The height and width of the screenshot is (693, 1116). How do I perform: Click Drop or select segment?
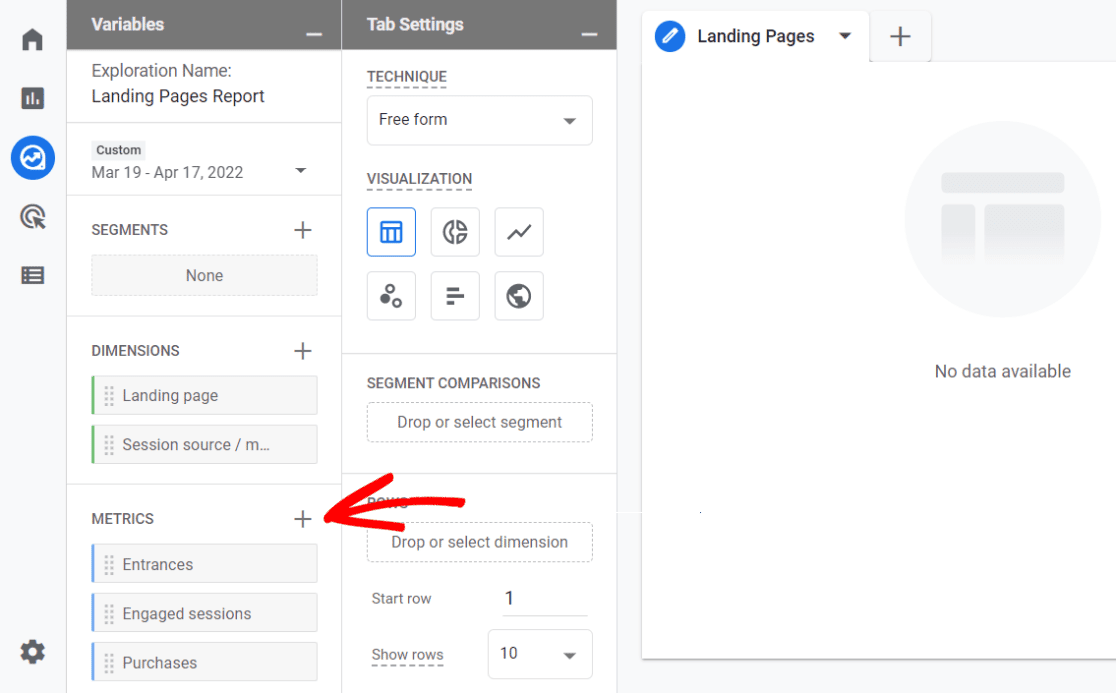(x=479, y=422)
